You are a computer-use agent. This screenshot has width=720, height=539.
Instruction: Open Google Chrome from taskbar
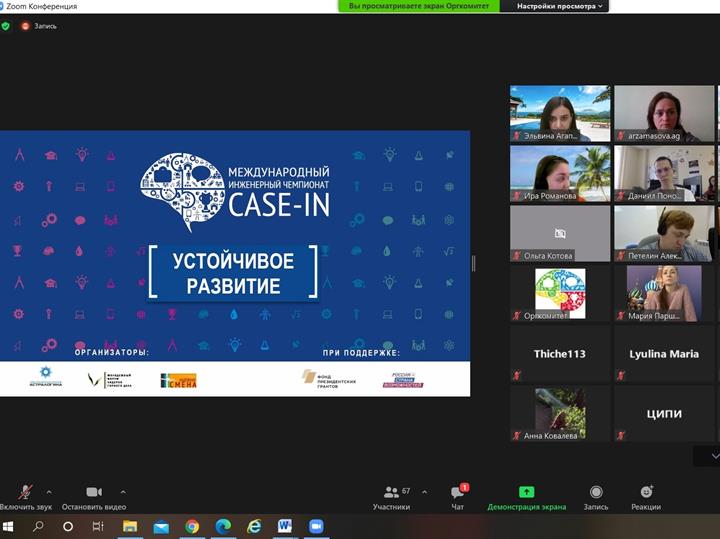click(192, 526)
